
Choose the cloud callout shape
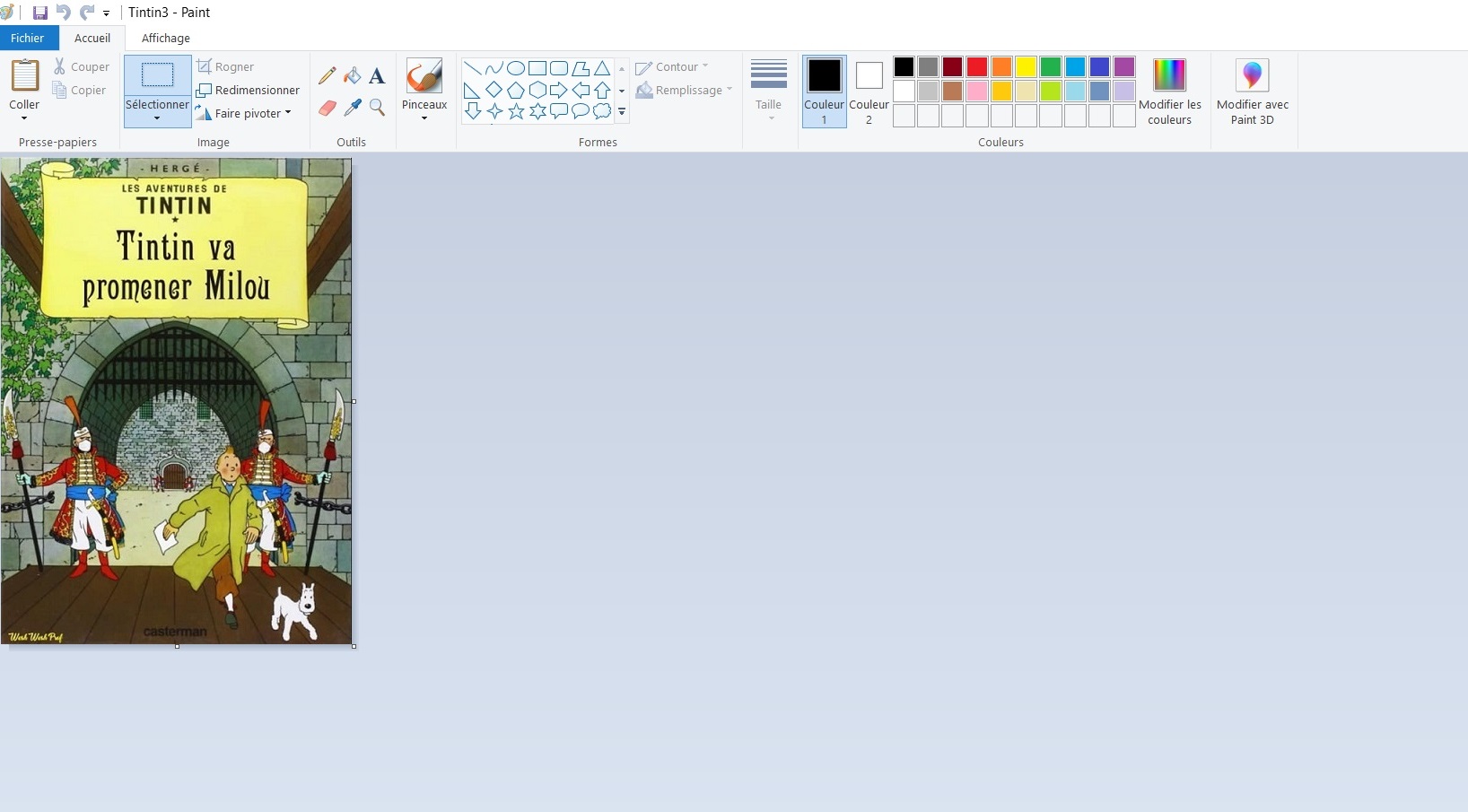(x=602, y=111)
